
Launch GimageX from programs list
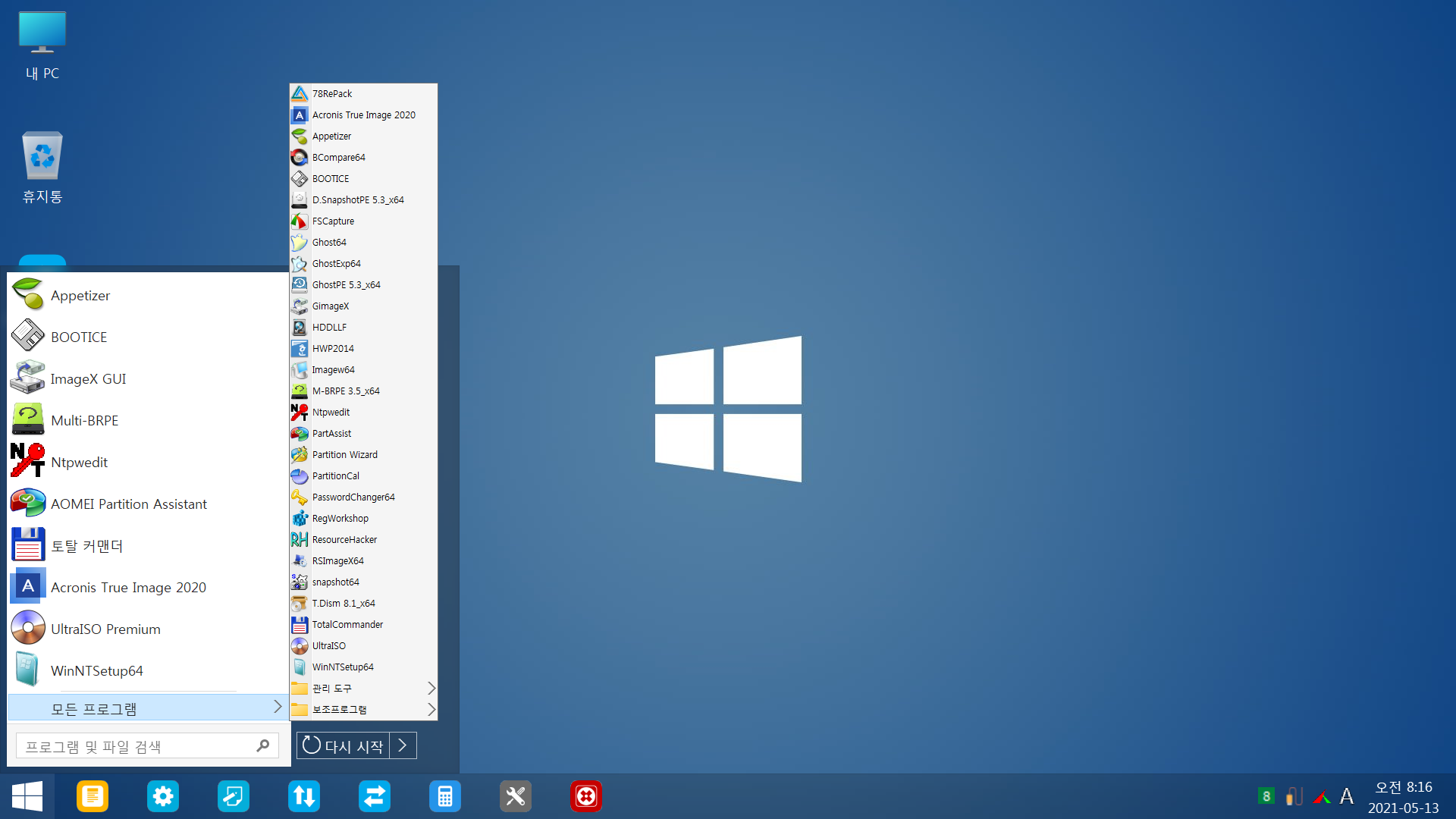click(x=363, y=306)
